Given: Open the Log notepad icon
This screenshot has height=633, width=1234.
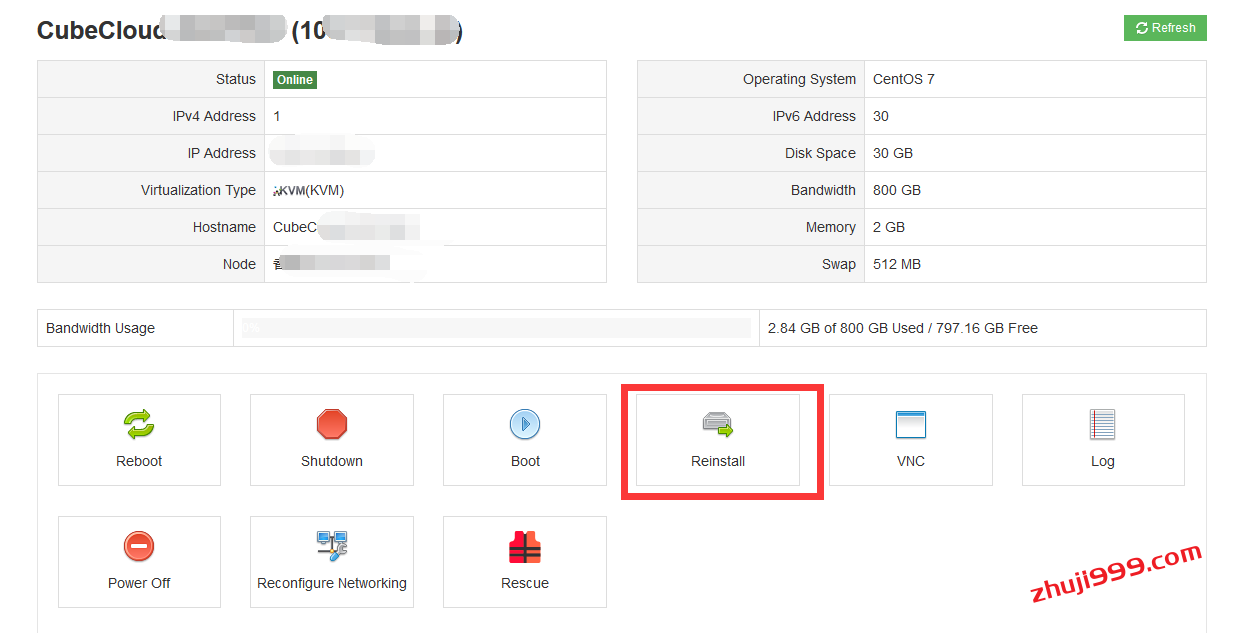Looking at the screenshot, I should tap(1102, 425).
